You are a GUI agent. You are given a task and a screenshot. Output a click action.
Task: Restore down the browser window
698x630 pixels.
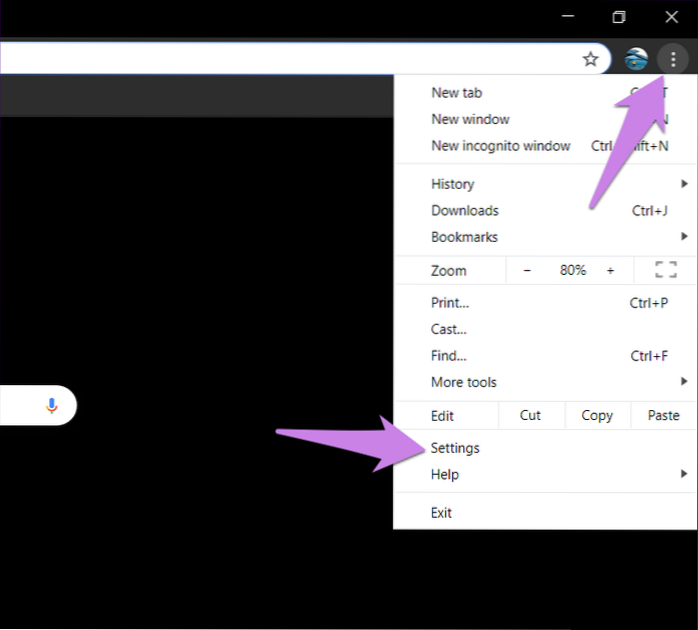point(619,17)
